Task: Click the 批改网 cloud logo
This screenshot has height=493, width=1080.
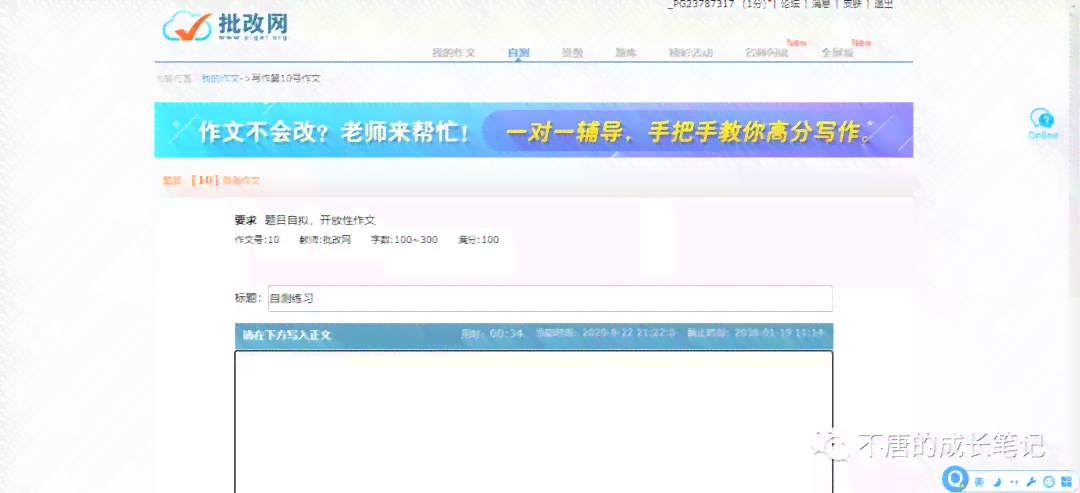Action: (225, 26)
